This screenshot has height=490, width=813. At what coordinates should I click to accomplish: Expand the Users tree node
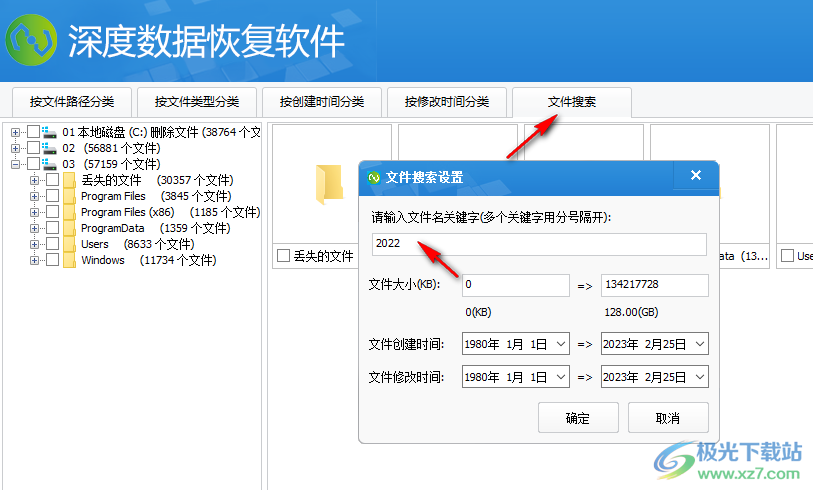point(34,245)
